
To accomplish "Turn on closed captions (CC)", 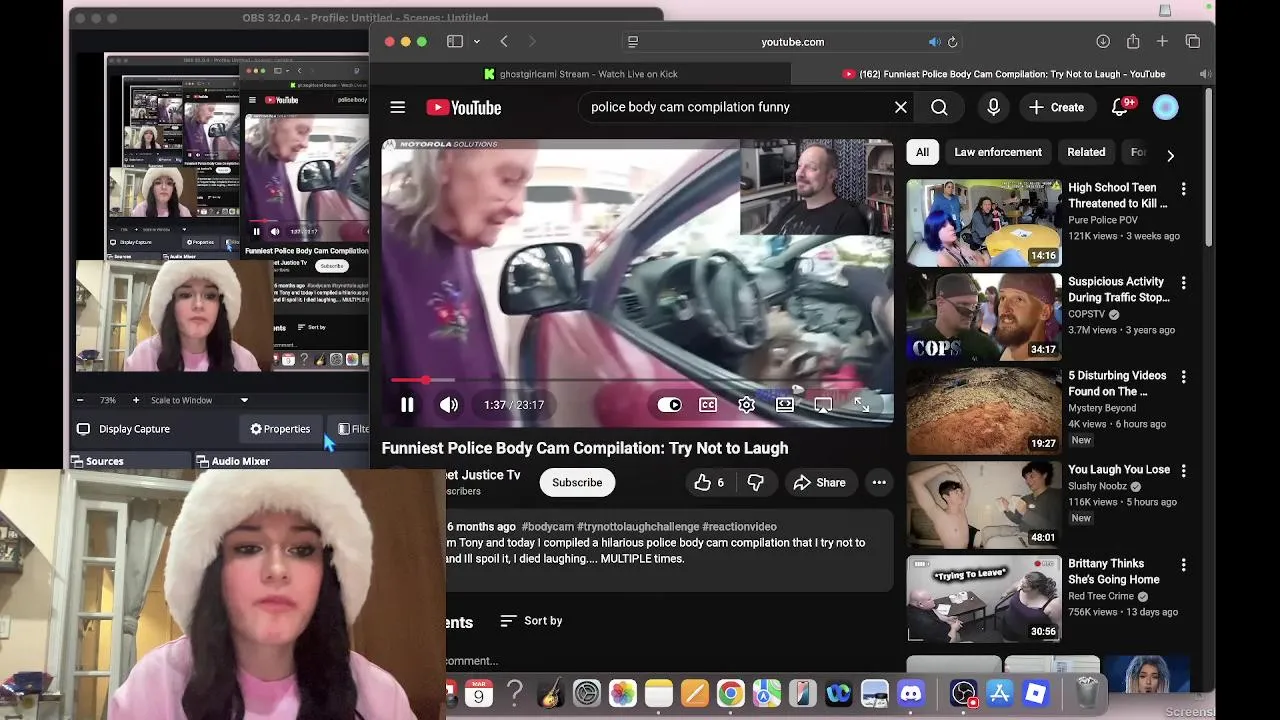I will pyautogui.click(x=708, y=405).
